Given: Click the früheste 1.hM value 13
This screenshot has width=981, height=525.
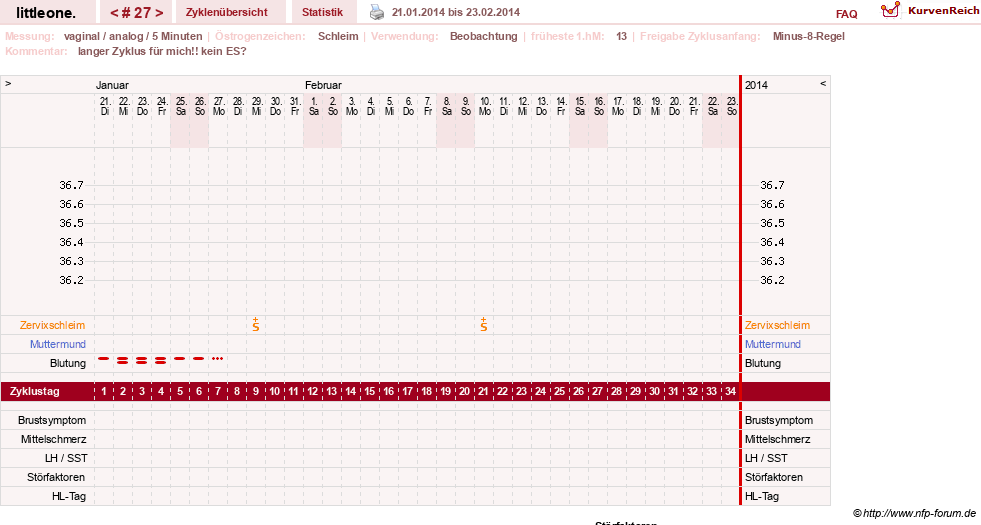Looking at the screenshot, I should pos(621,36).
